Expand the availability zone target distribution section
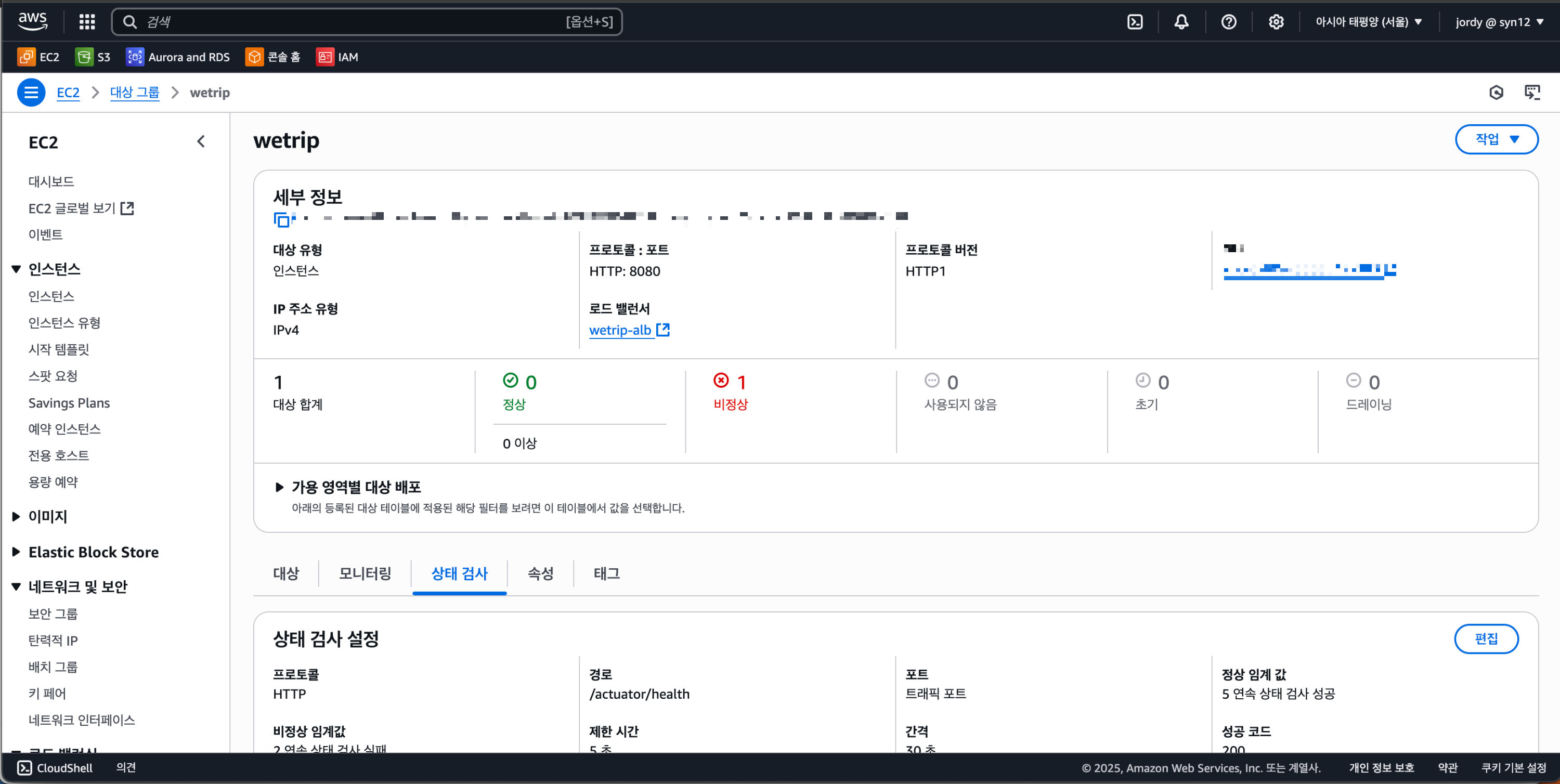This screenshot has width=1560, height=784. coord(279,487)
